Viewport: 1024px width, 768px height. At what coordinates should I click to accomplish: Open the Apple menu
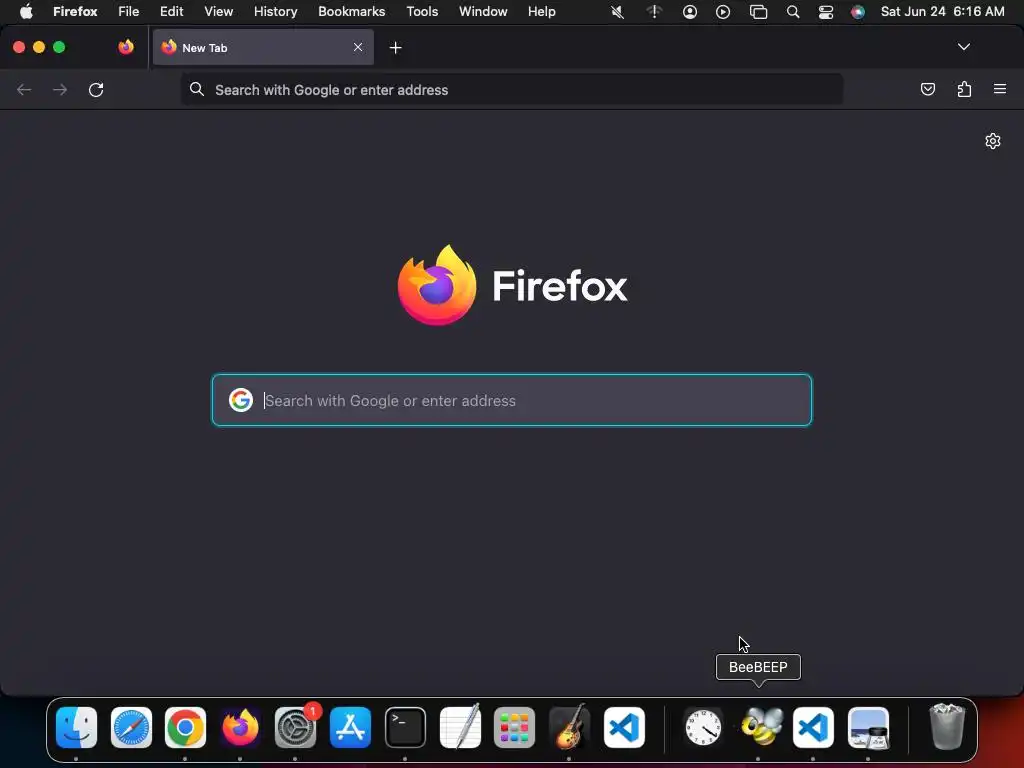[26, 12]
